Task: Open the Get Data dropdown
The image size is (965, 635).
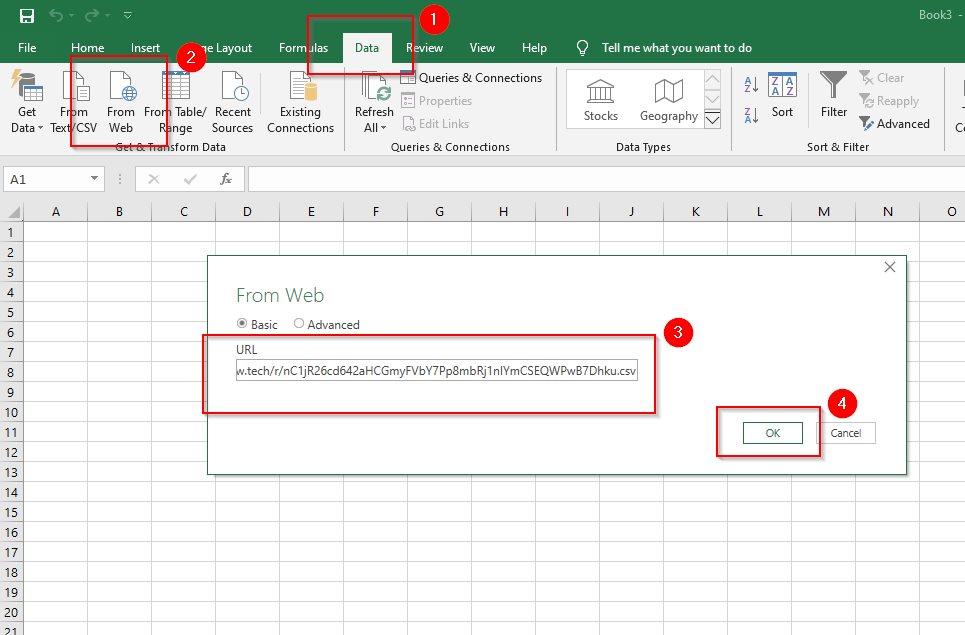Action: [x=26, y=100]
